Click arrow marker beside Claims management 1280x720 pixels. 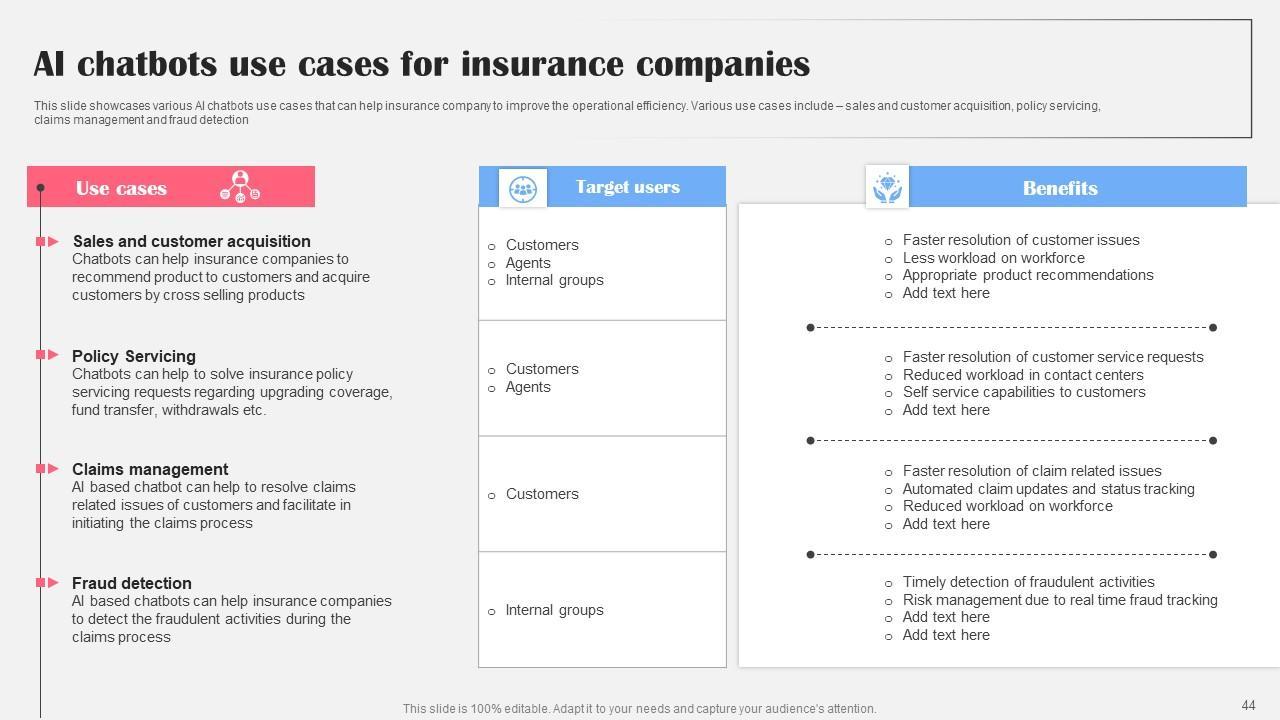pyautogui.click(x=47, y=469)
